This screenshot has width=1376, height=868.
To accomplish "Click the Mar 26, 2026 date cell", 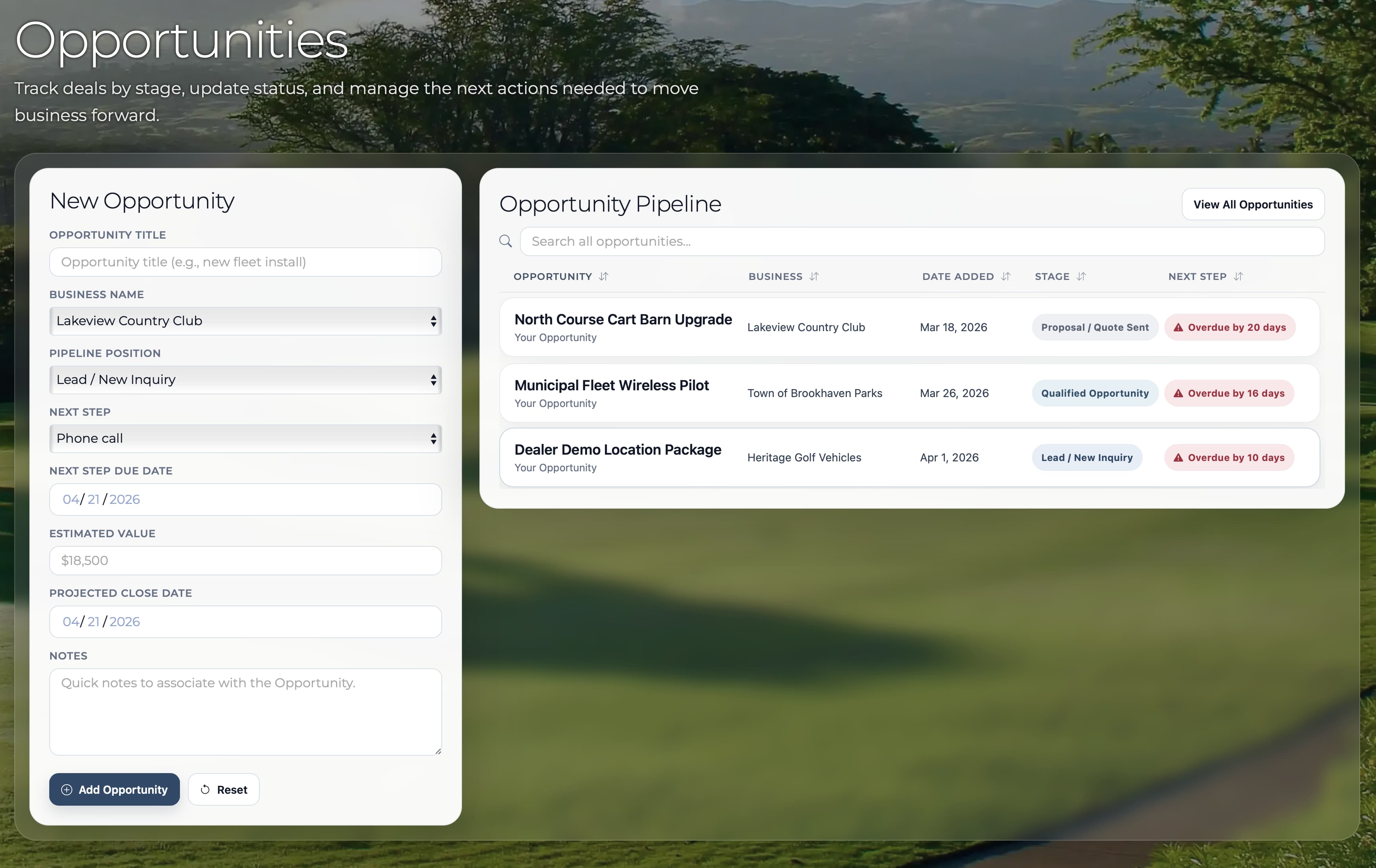I will coord(954,393).
